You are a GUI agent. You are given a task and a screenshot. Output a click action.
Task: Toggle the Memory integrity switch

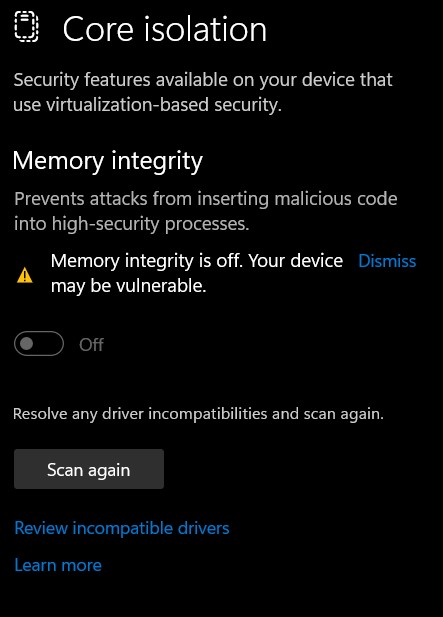pyautogui.click(x=39, y=344)
